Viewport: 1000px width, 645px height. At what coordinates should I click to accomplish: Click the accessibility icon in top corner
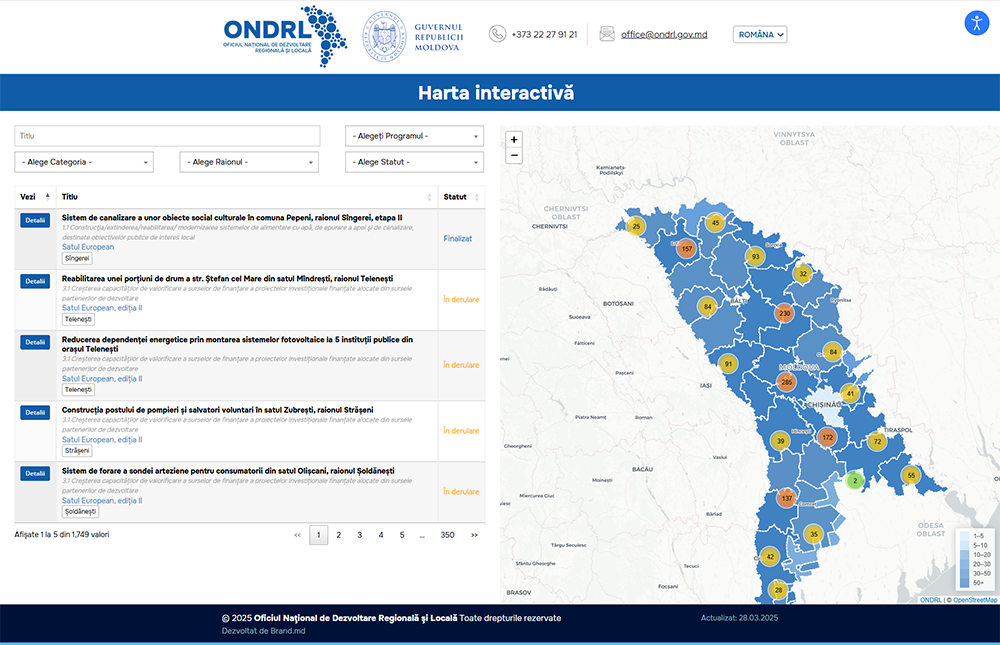click(976, 23)
